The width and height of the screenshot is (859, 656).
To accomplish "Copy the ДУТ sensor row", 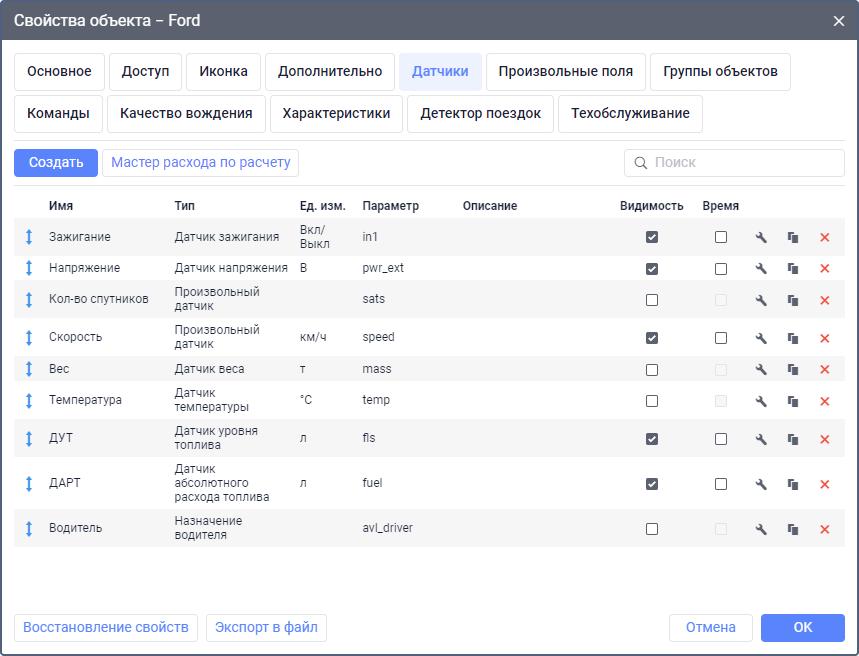I will [793, 439].
